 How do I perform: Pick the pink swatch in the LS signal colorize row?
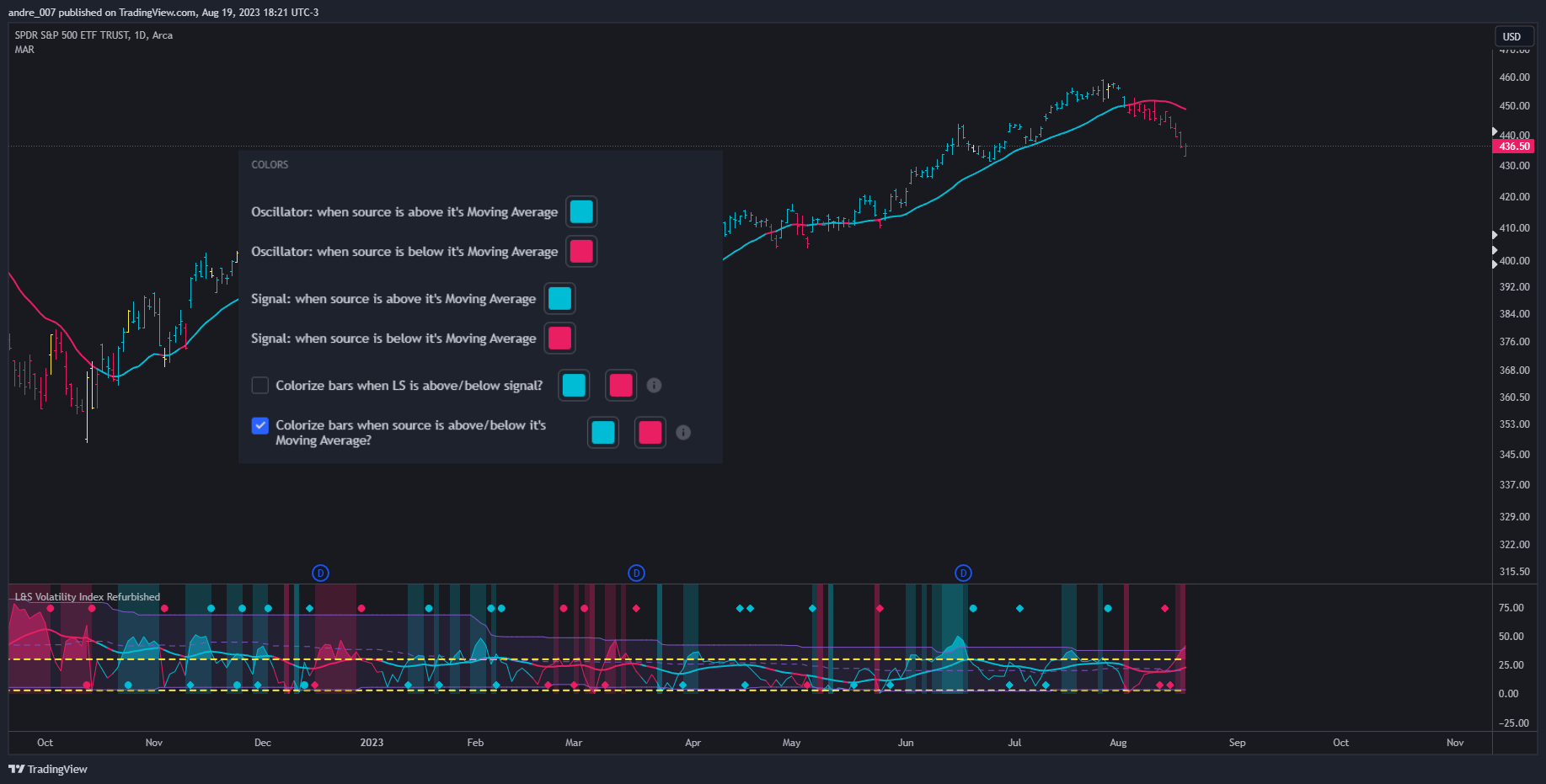pos(621,385)
